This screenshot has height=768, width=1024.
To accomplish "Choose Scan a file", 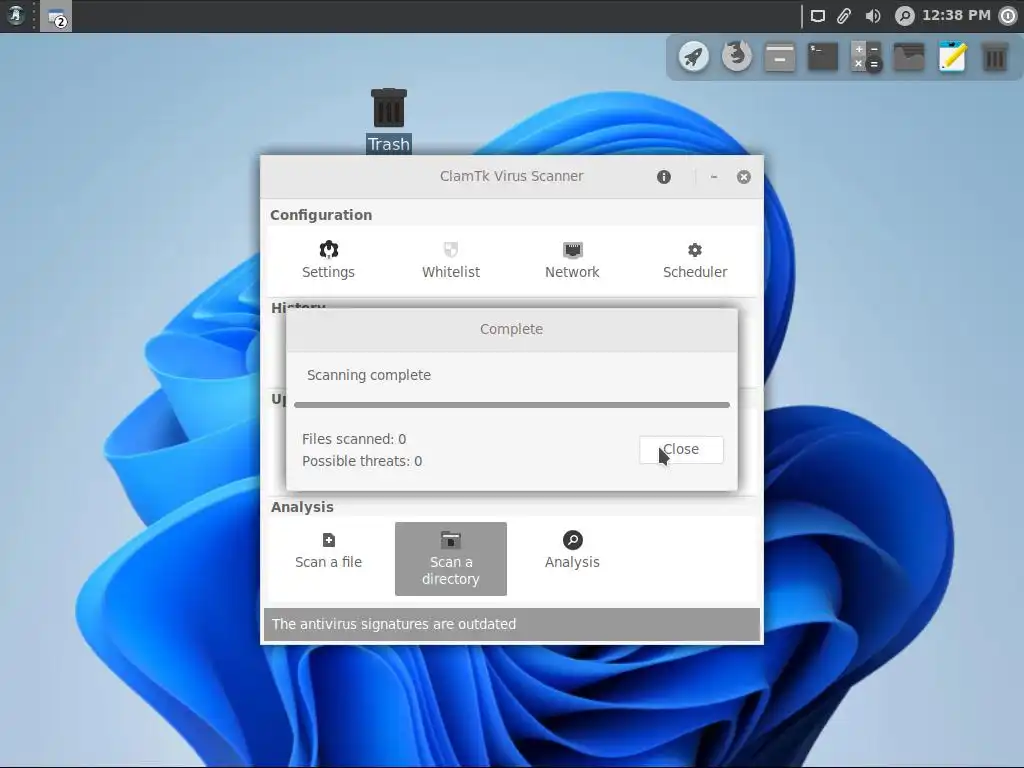I will click(x=328, y=551).
